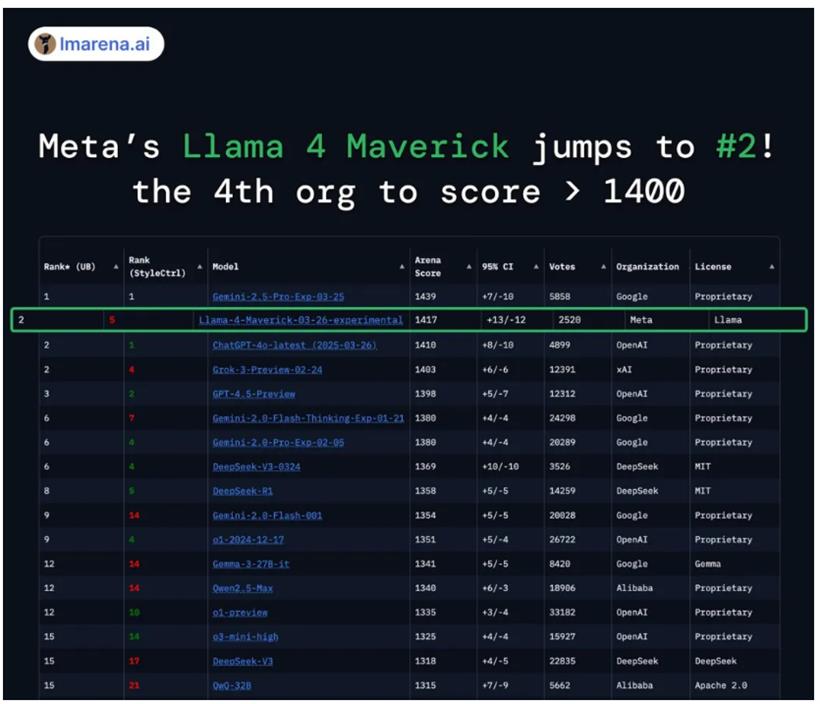Click the Qwen2.5-Max model link

pos(242,588)
